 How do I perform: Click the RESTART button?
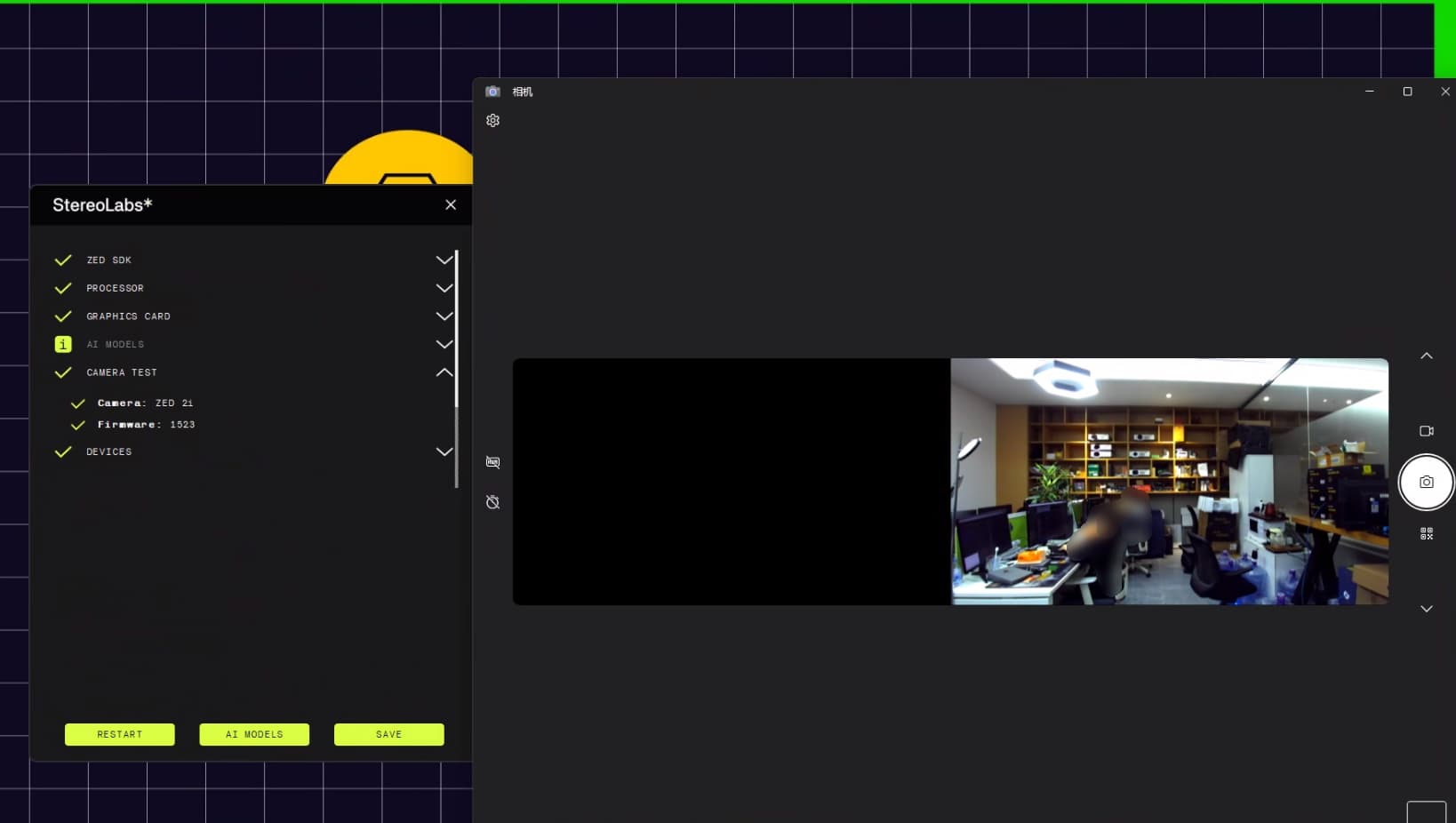(x=119, y=734)
